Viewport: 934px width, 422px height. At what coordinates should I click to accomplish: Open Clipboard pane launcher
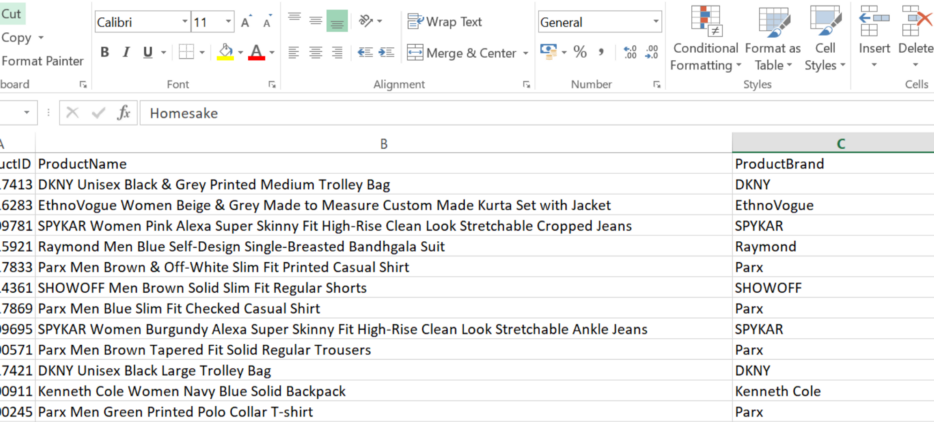tap(82, 84)
